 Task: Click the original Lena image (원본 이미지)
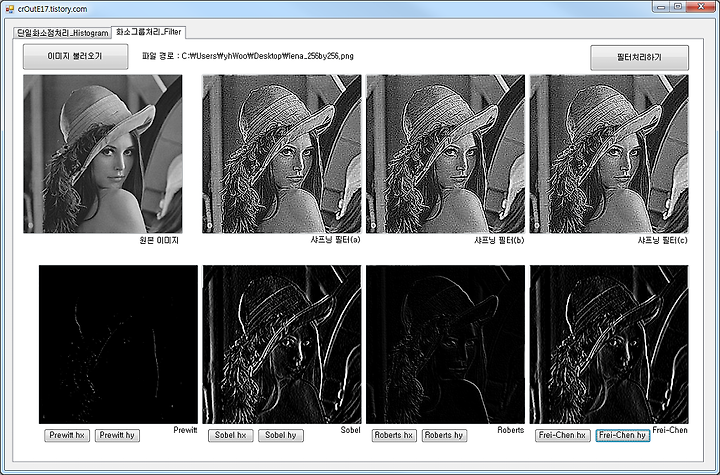click(x=103, y=154)
